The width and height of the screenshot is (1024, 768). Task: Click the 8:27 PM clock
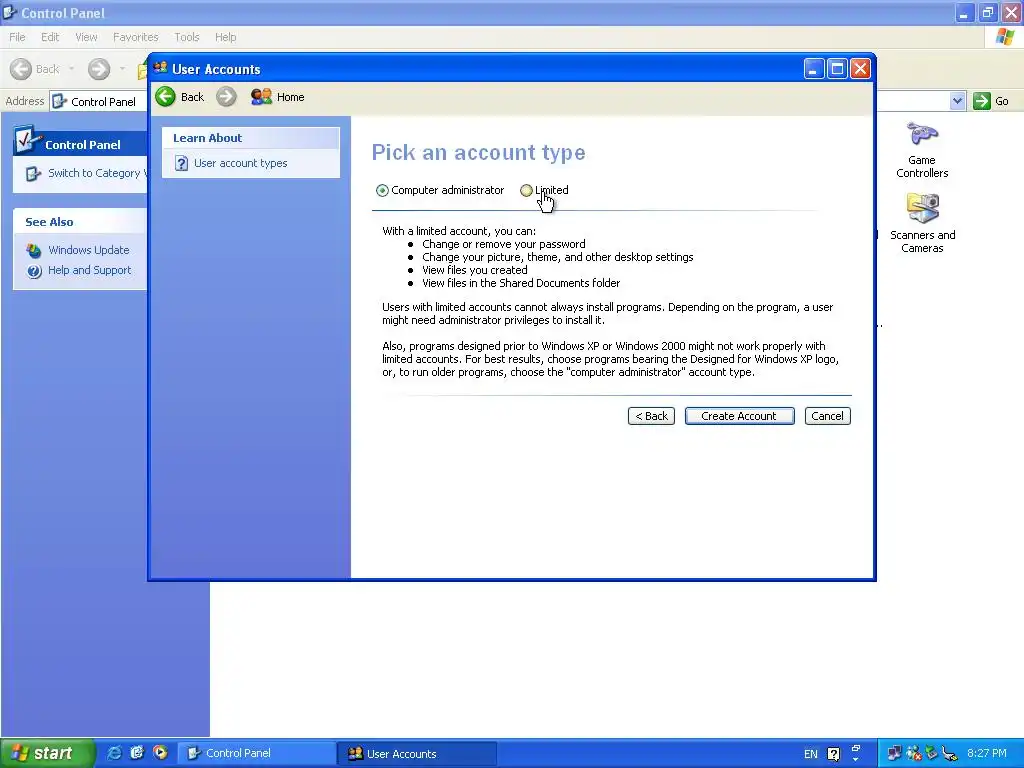point(987,754)
